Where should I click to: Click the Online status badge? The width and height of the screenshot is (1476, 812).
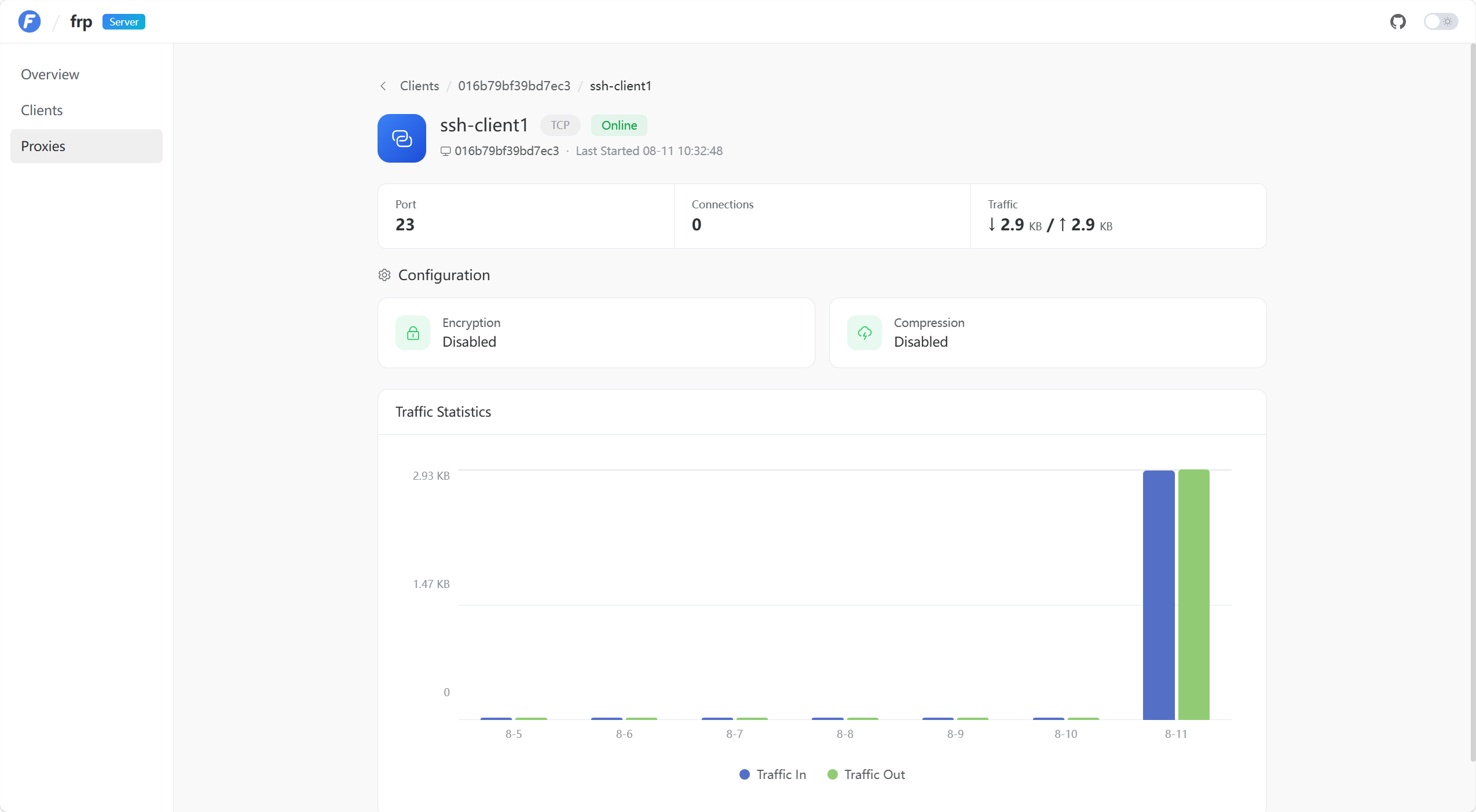pos(619,125)
